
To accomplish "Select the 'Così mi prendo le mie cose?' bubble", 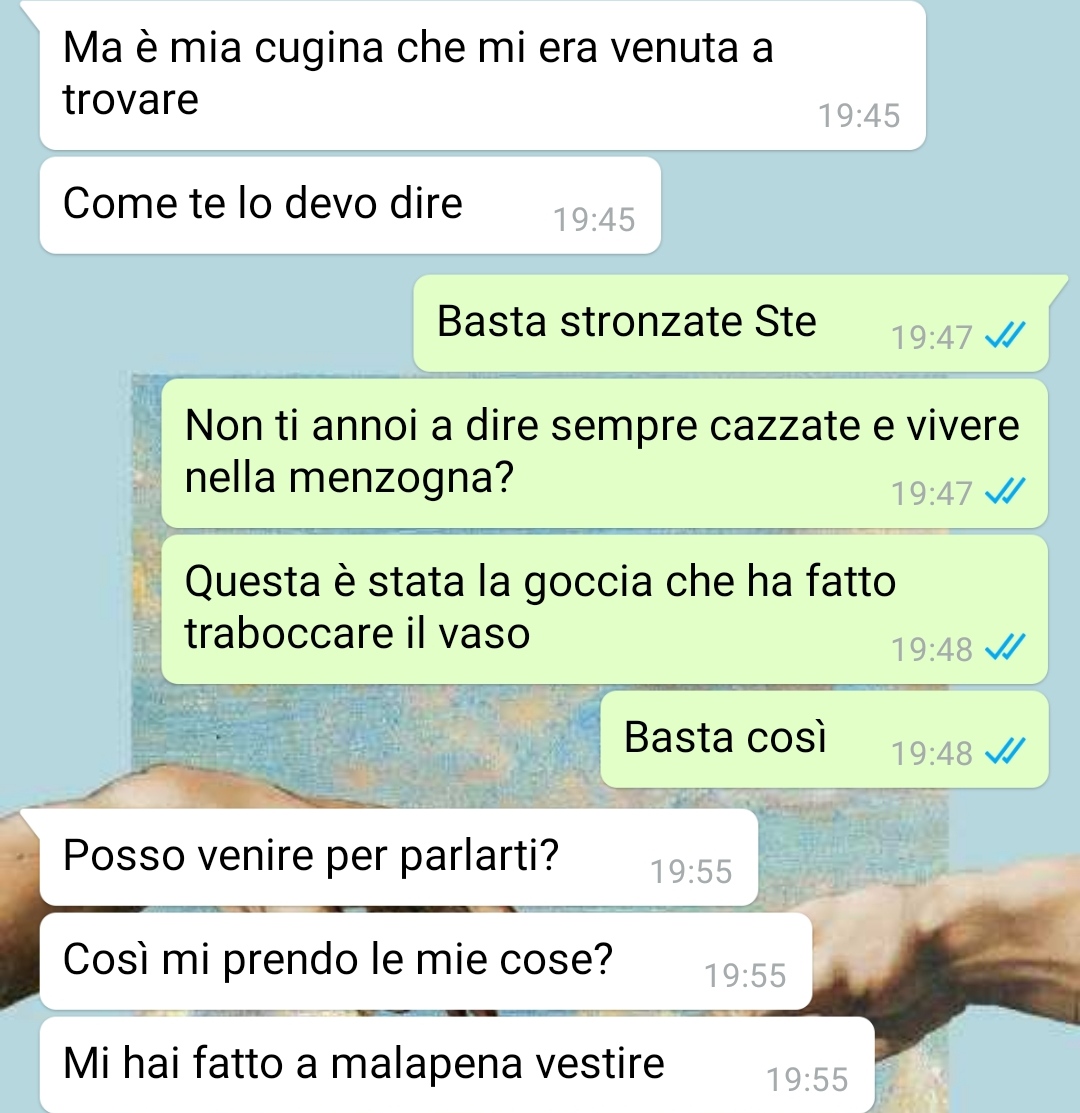I will (426, 961).
